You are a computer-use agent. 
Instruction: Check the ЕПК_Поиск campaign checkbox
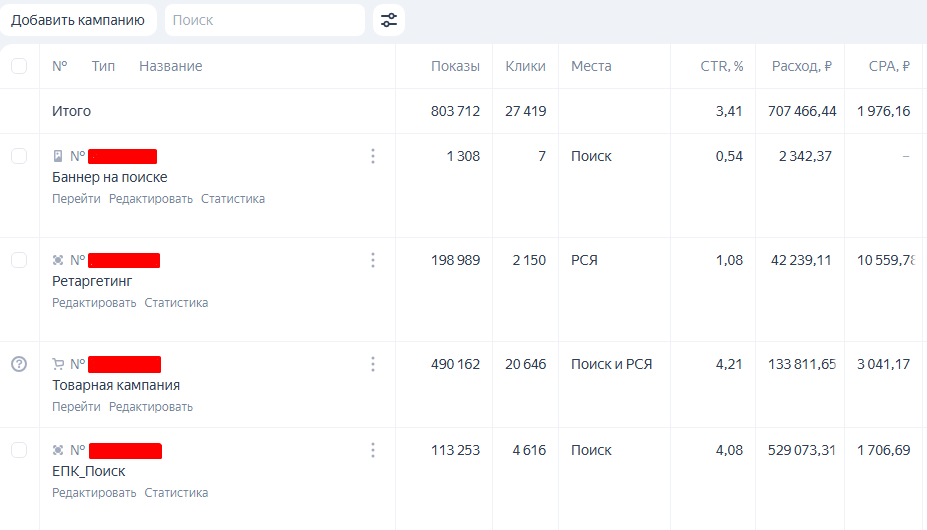[x=19, y=450]
